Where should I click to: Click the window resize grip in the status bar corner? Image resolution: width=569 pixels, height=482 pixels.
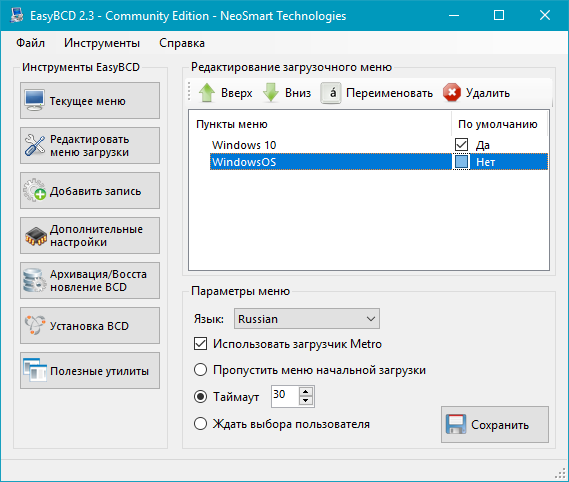pos(561,473)
